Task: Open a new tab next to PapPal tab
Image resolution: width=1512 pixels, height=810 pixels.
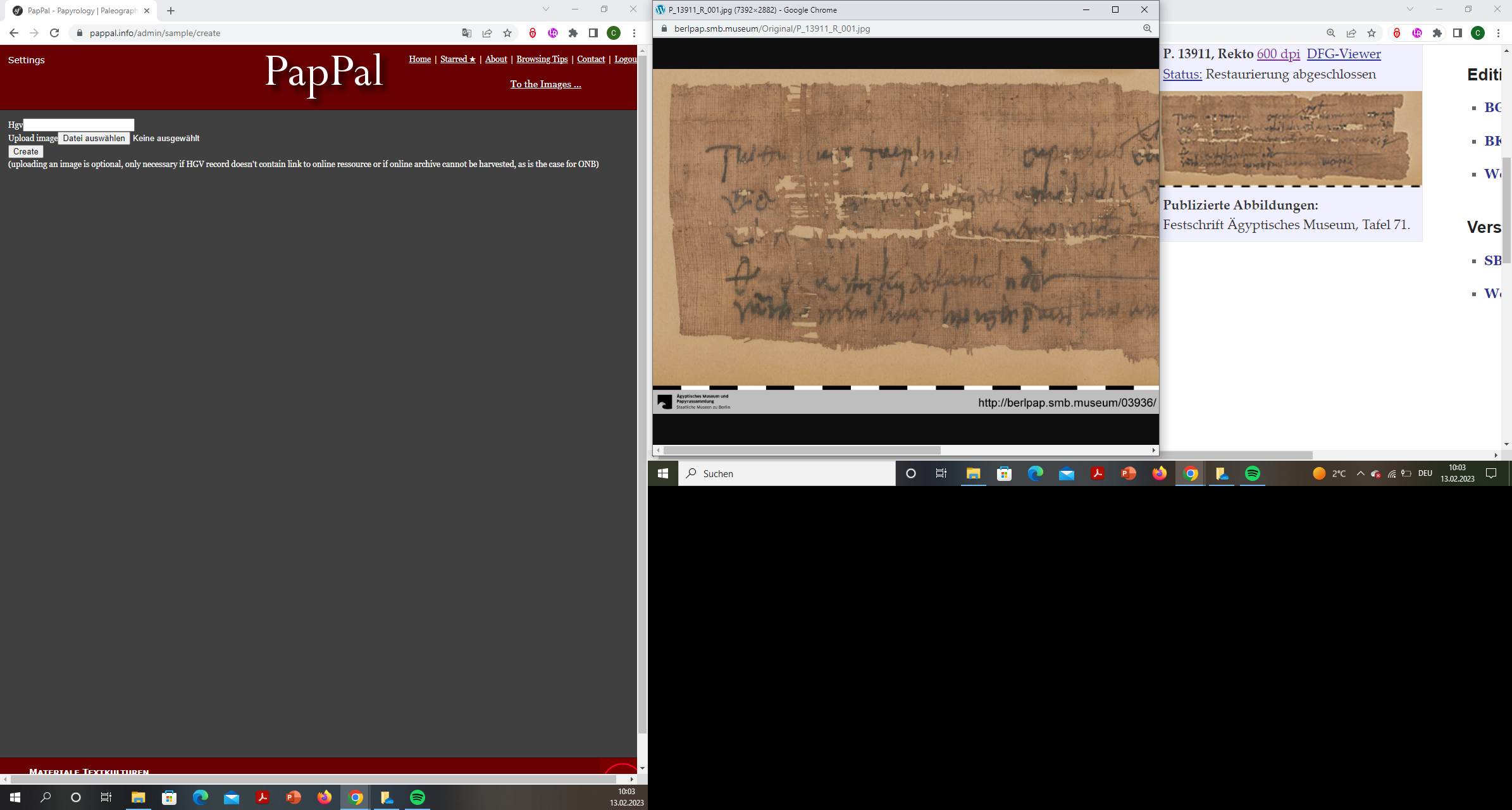Action: pyautogui.click(x=171, y=11)
